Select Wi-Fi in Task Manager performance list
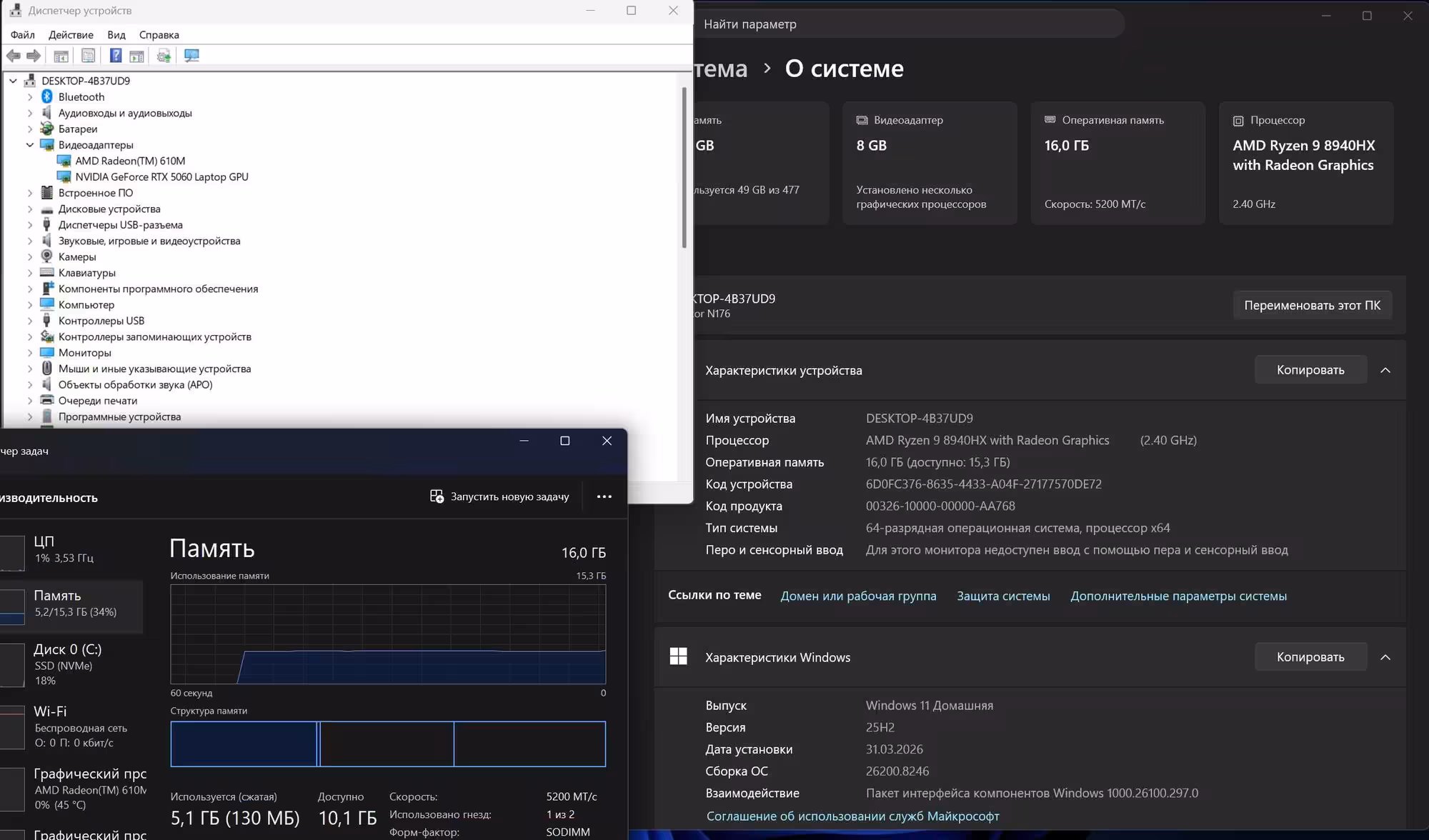The height and width of the screenshot is (840, 1429). coord(71,726)
